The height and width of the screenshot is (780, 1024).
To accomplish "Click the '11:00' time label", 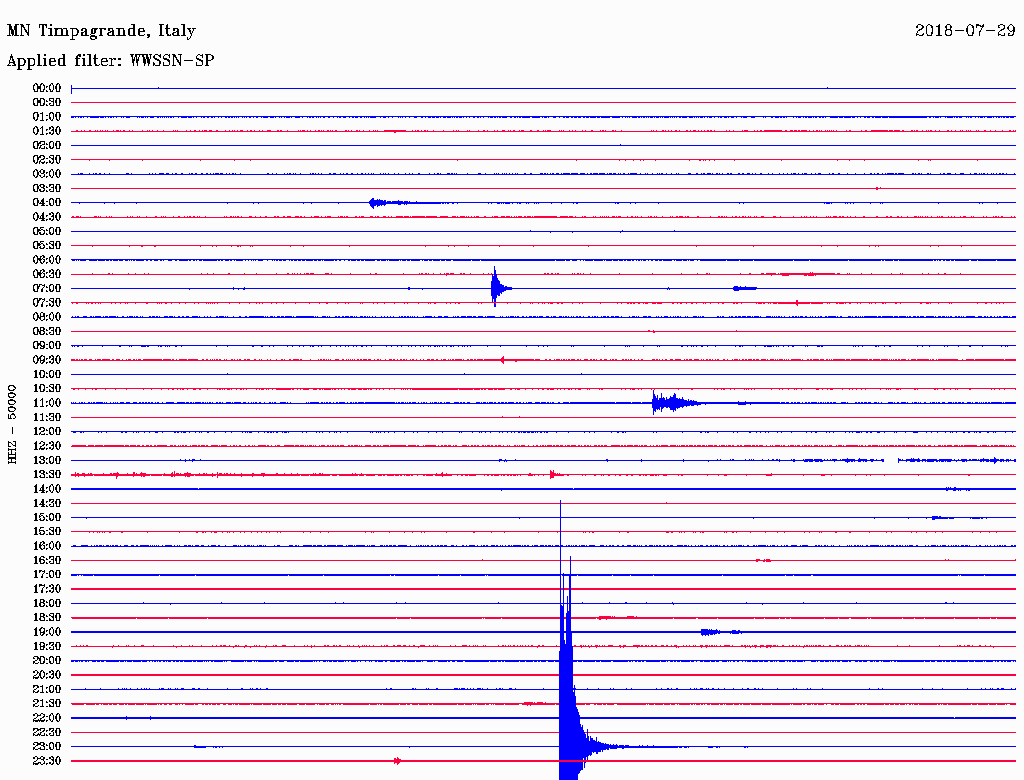I will [47, 403].
